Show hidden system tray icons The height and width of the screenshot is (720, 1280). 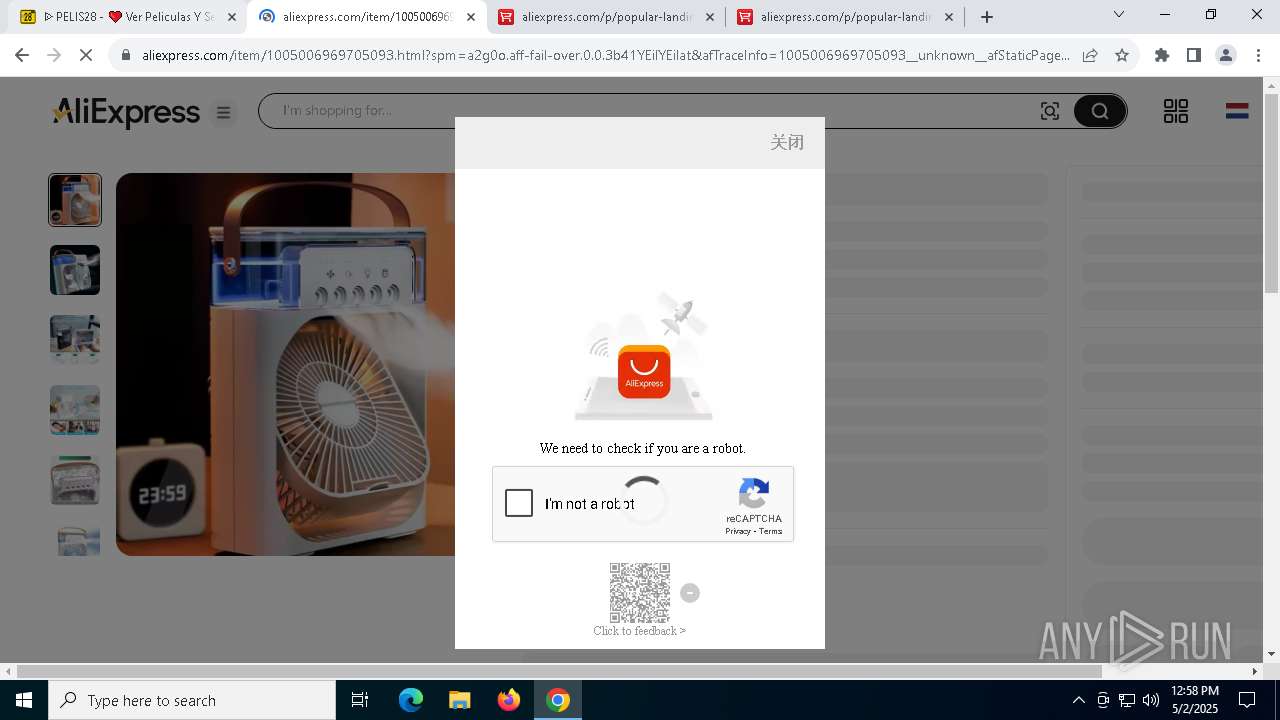(x=1078, y=700)
